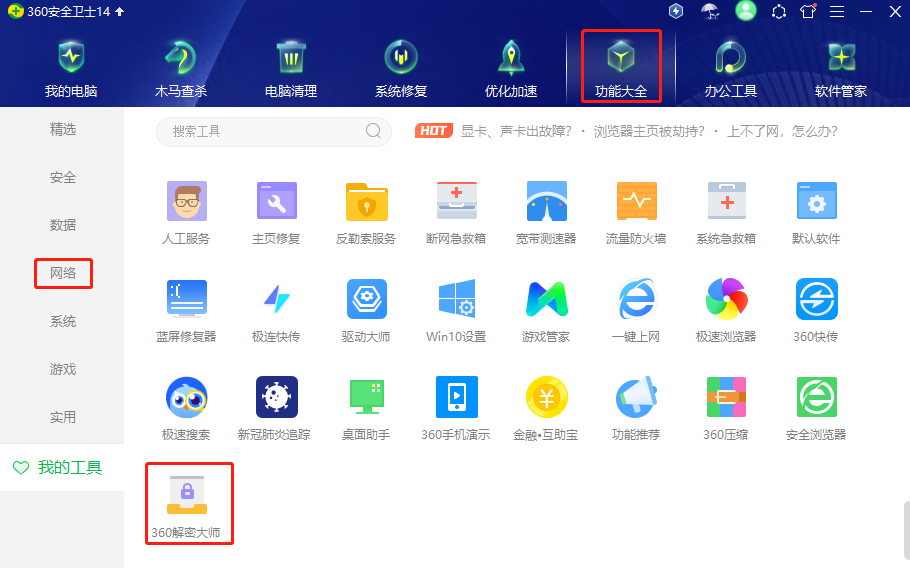The image size is (910, 568).
Task: Open skin changer shirt icon
Action: tap(808, 11)
